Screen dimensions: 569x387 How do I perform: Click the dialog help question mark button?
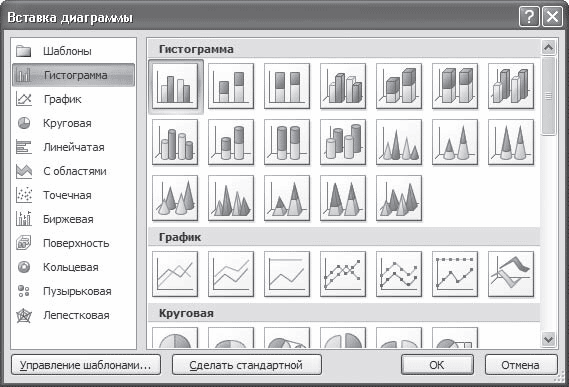tap(529, 17)
